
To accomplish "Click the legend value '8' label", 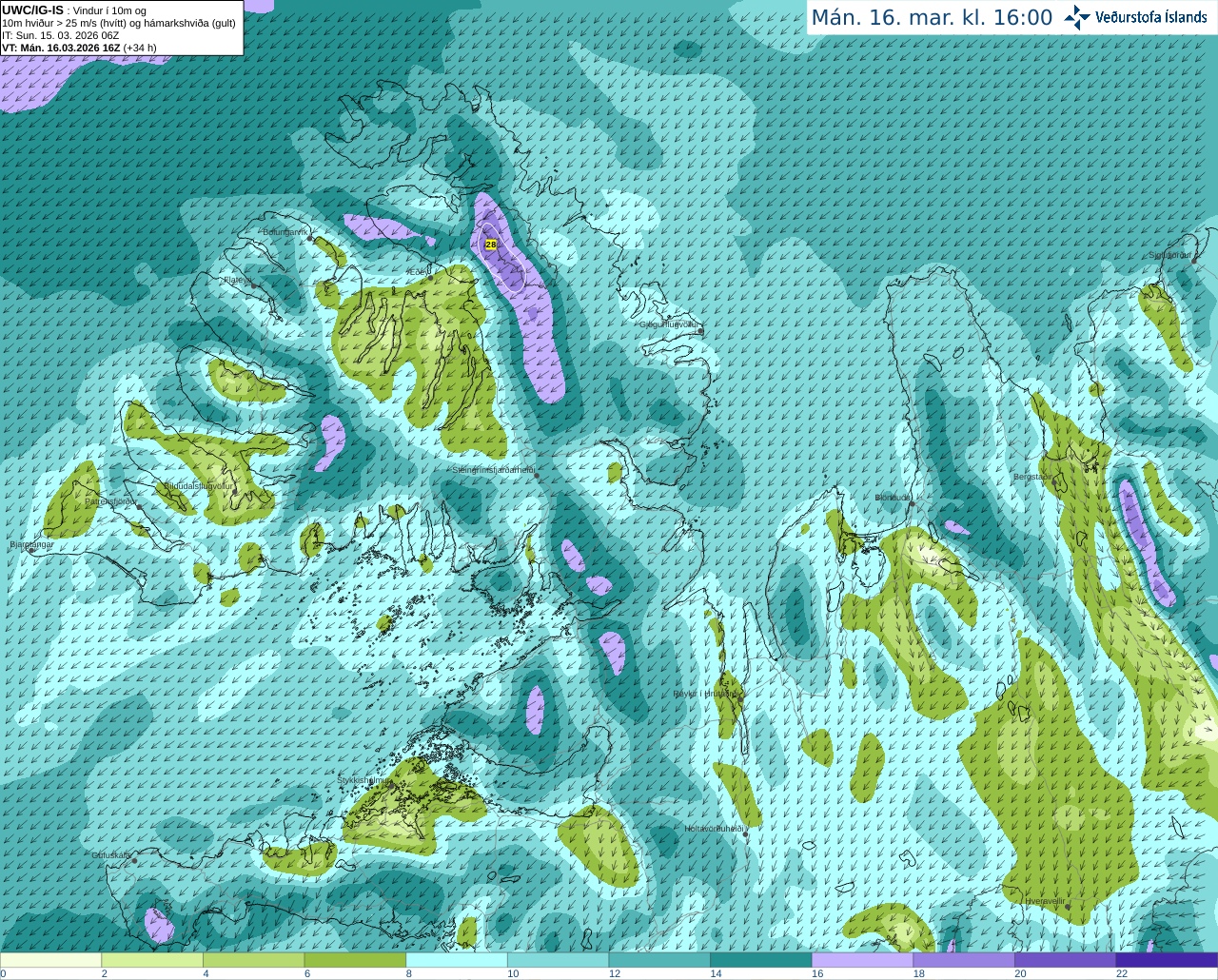I will pyautogui.click(x=408, y=973).
